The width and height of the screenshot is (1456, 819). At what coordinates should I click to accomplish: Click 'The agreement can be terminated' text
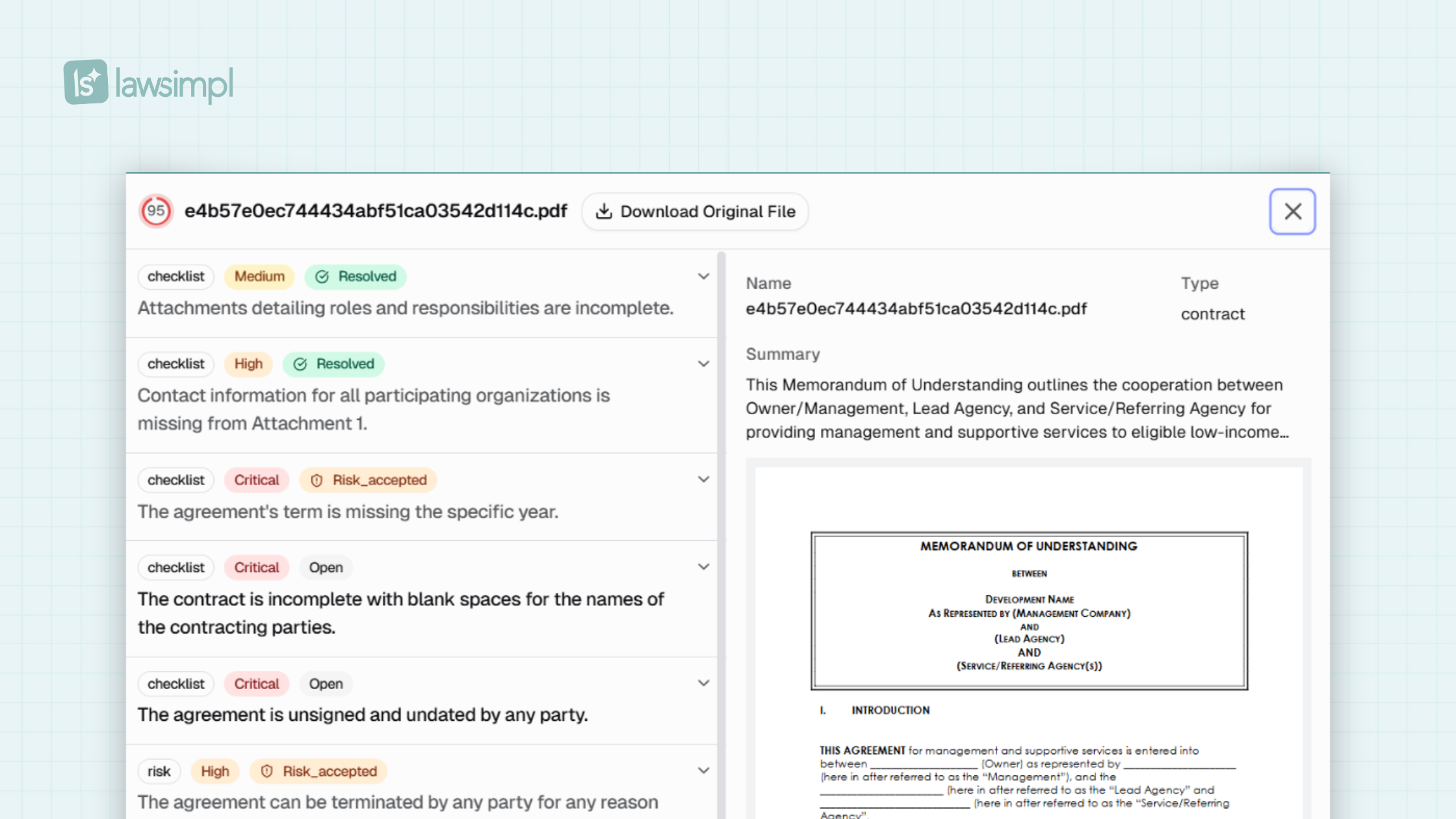[x=398, y=802]
